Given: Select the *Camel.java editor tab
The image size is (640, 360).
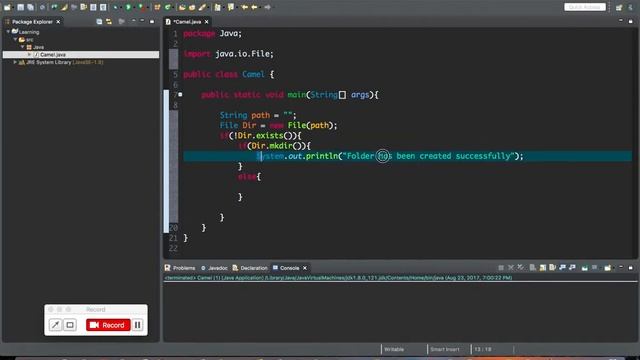Looking at the screenshot, I should (x=187, y=22).
